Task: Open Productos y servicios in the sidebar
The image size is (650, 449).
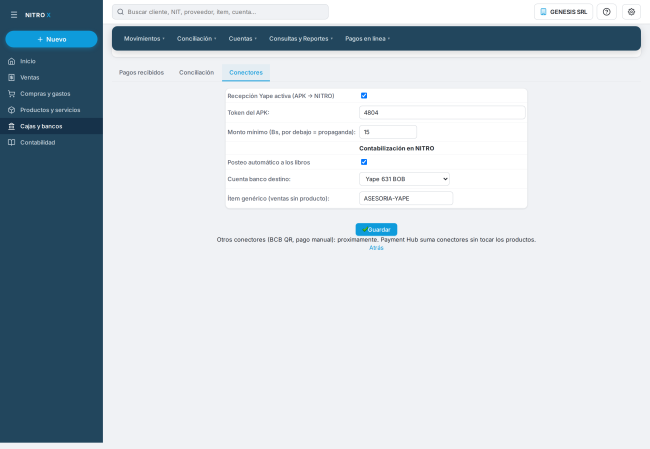Action: coord(51,110)
